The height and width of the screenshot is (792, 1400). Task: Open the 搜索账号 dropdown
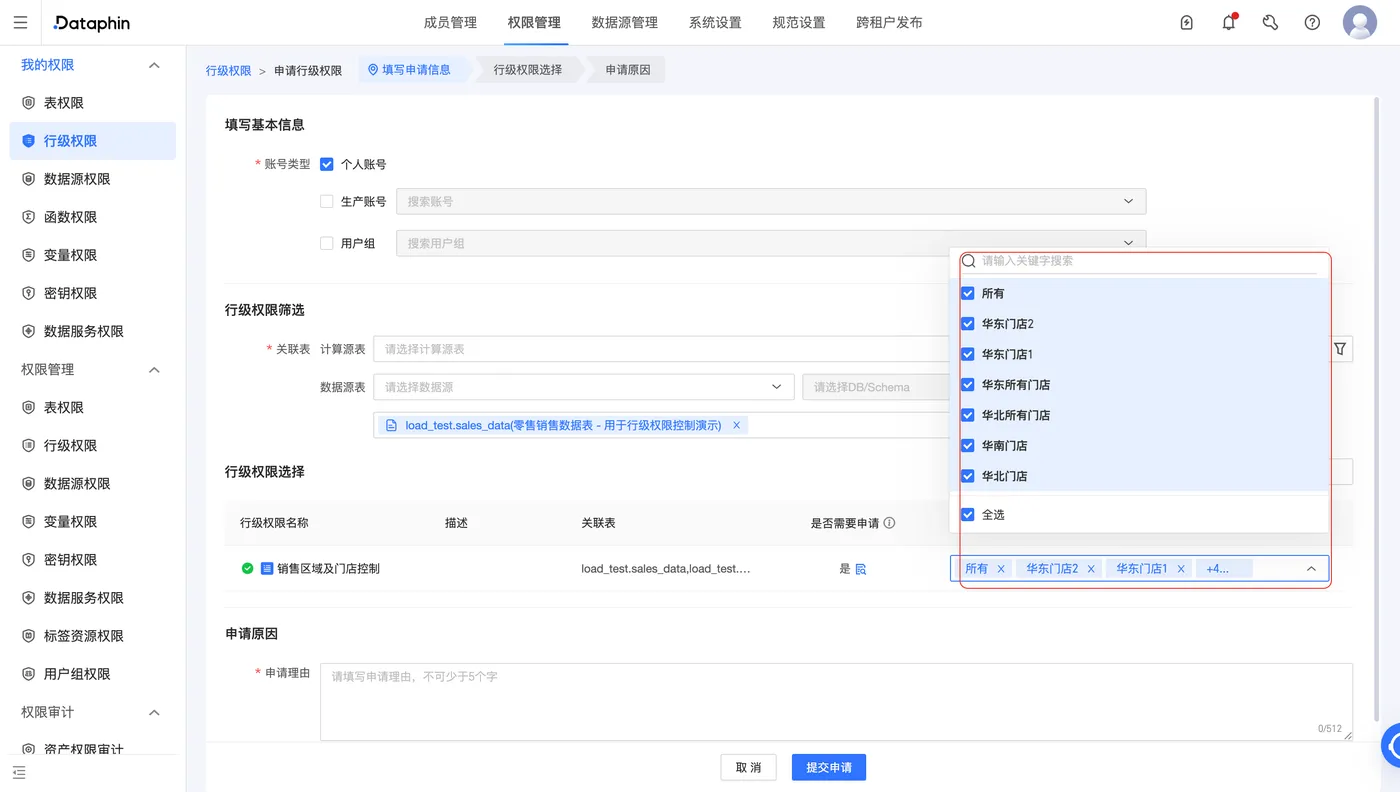pos(771,201)
